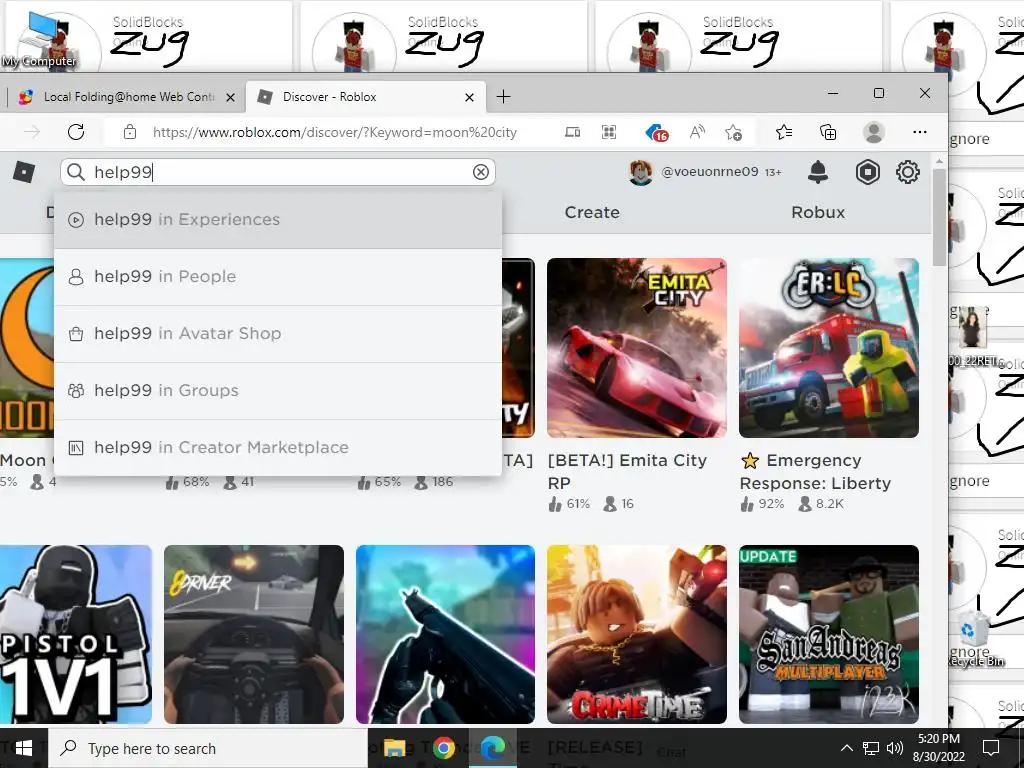The image size is (1024, 768).
Task: Open the shopping tag icon with 16 badge
Action: pyautogui.click(x=656, y=133)
